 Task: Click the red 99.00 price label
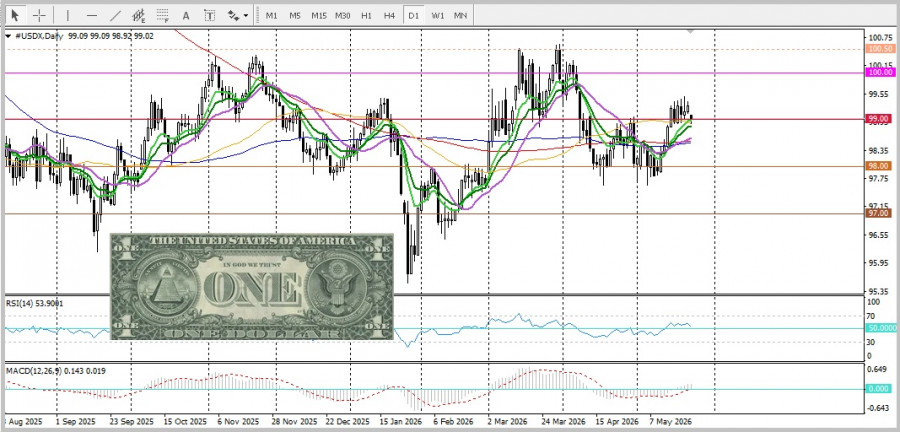(x=880, y=119)
